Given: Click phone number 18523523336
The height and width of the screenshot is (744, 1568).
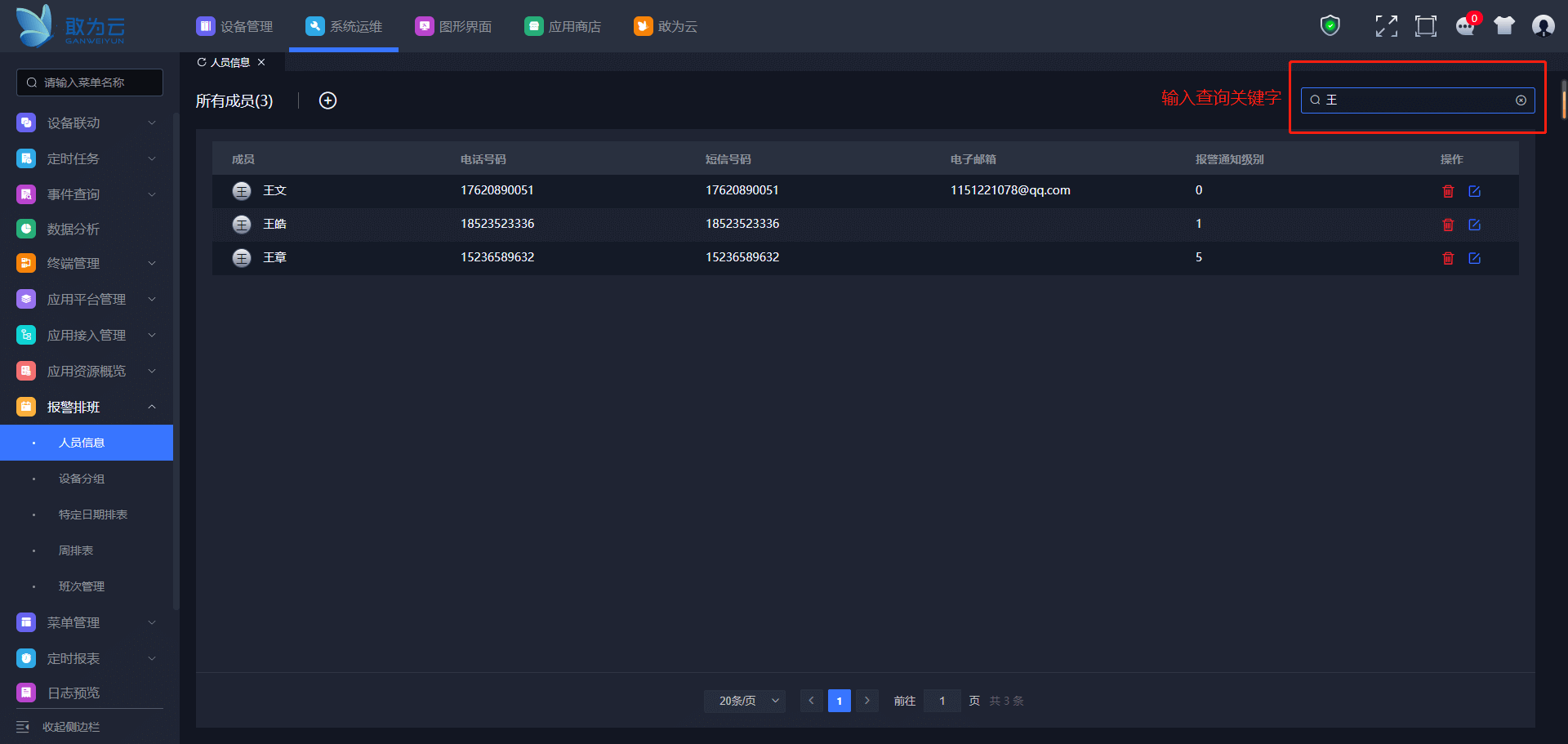Looking at the screenshot, I should tap(497, 224).
